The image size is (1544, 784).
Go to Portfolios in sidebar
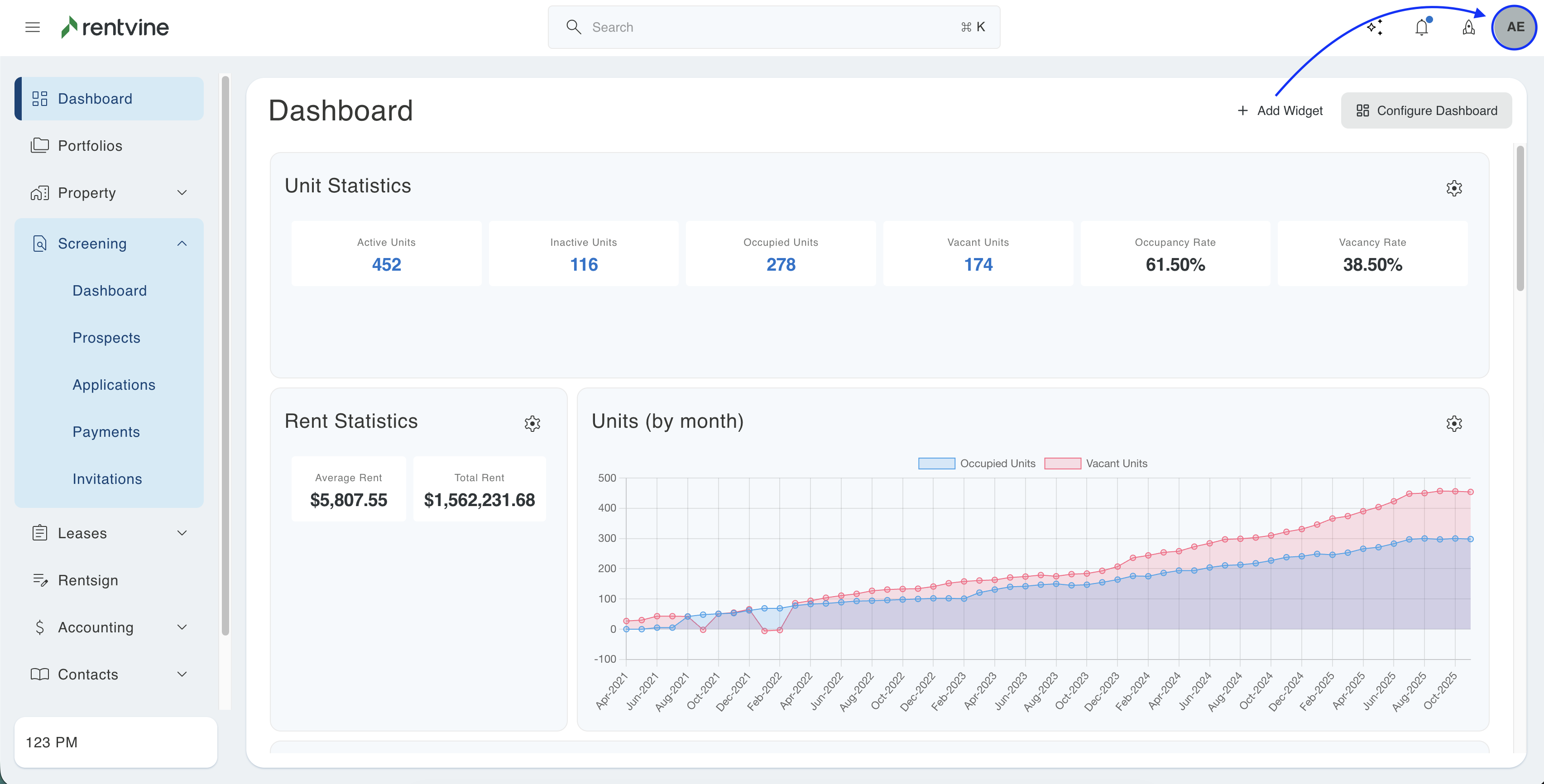(90, 146)
